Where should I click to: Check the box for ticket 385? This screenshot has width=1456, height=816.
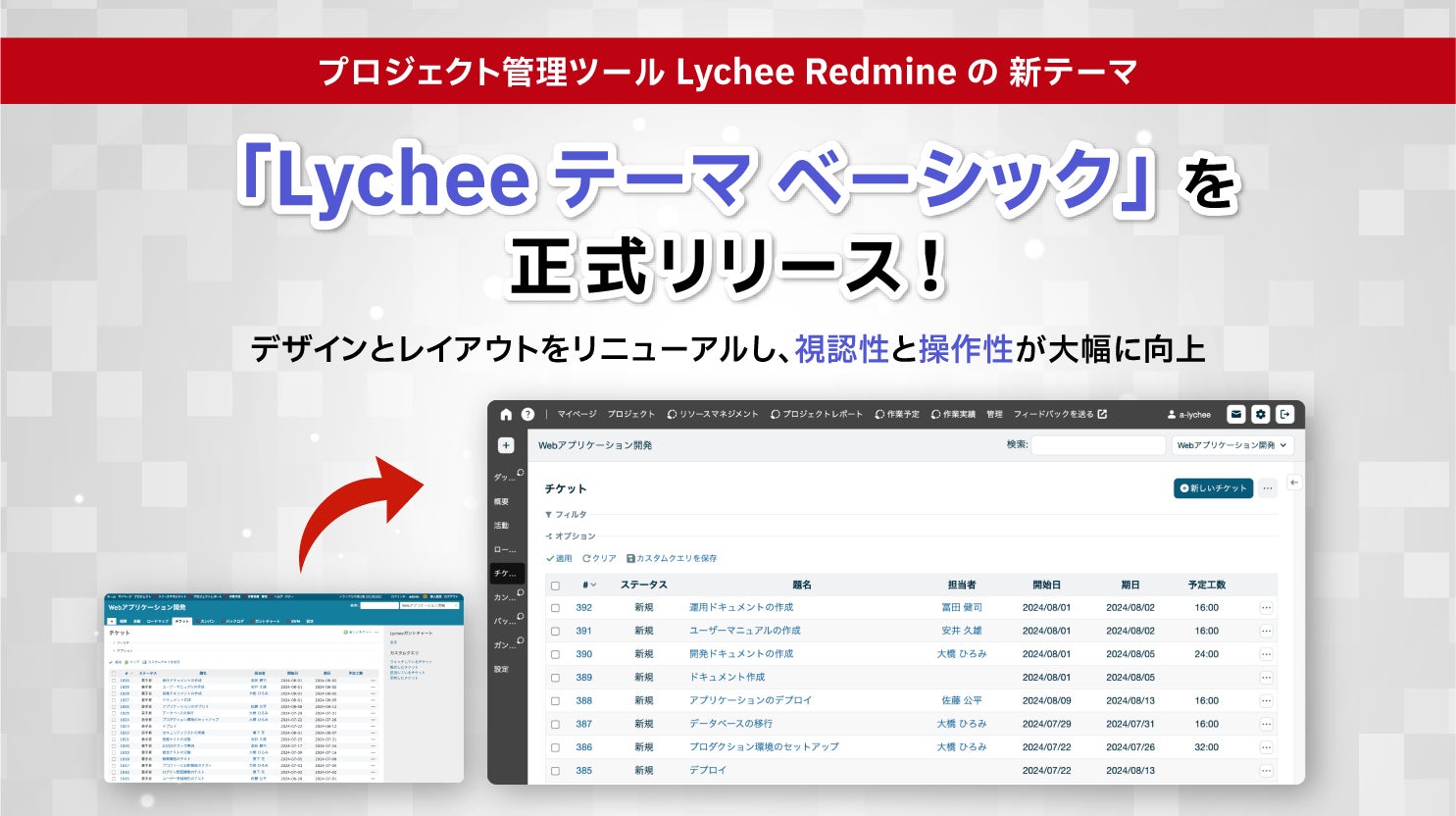(555, 771)
